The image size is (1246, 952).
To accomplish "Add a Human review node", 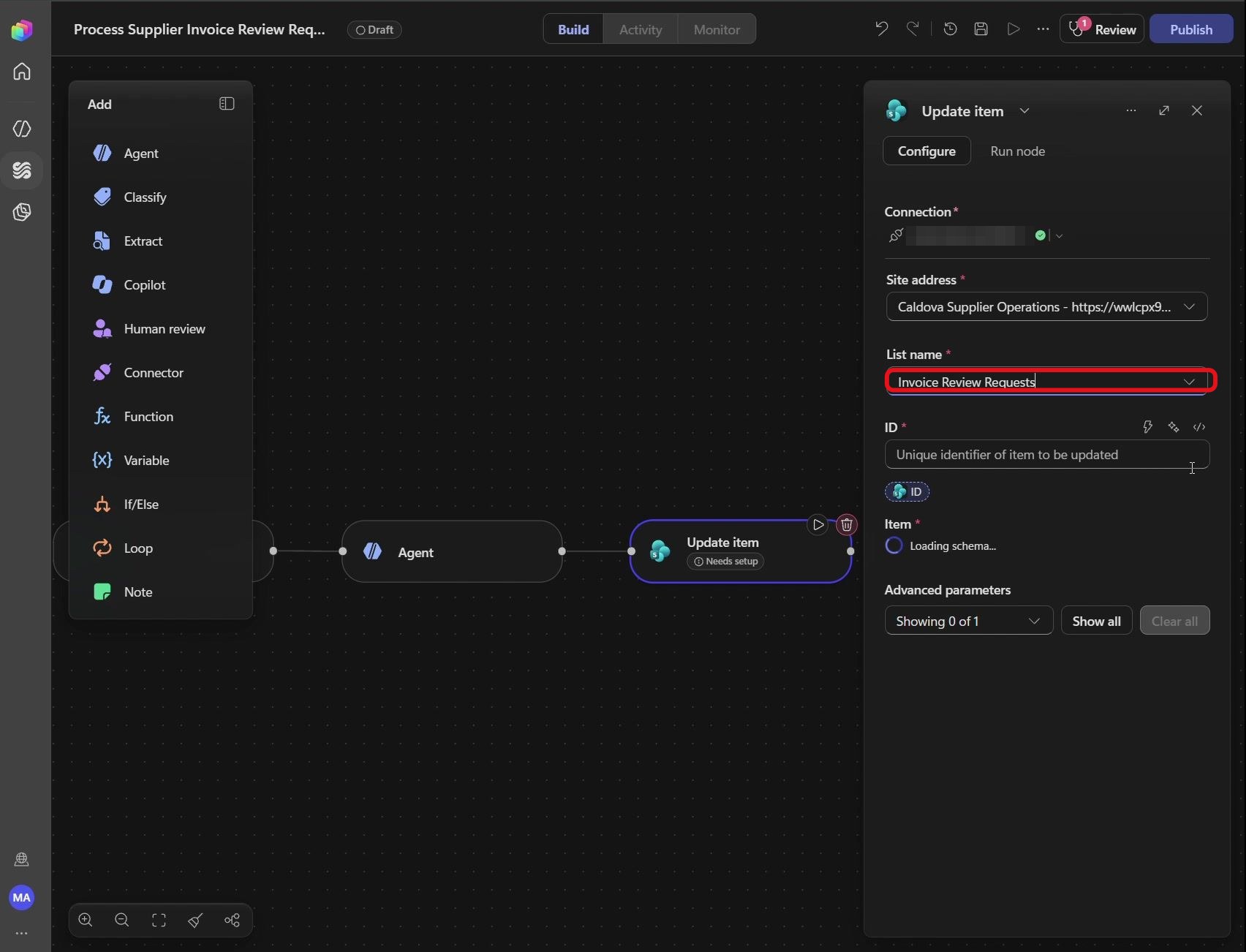I will point(161,329).
